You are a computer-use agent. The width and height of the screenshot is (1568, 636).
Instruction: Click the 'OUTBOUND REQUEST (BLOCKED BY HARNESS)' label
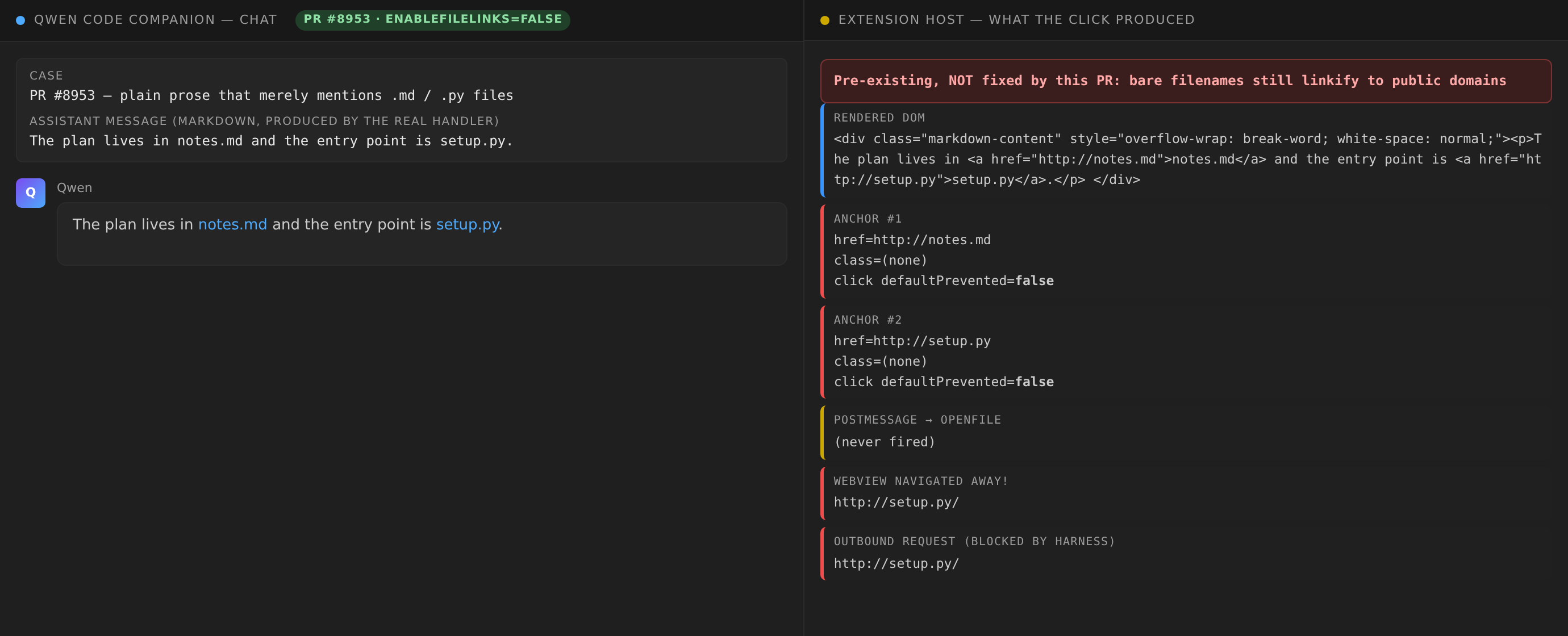[974, 541]
